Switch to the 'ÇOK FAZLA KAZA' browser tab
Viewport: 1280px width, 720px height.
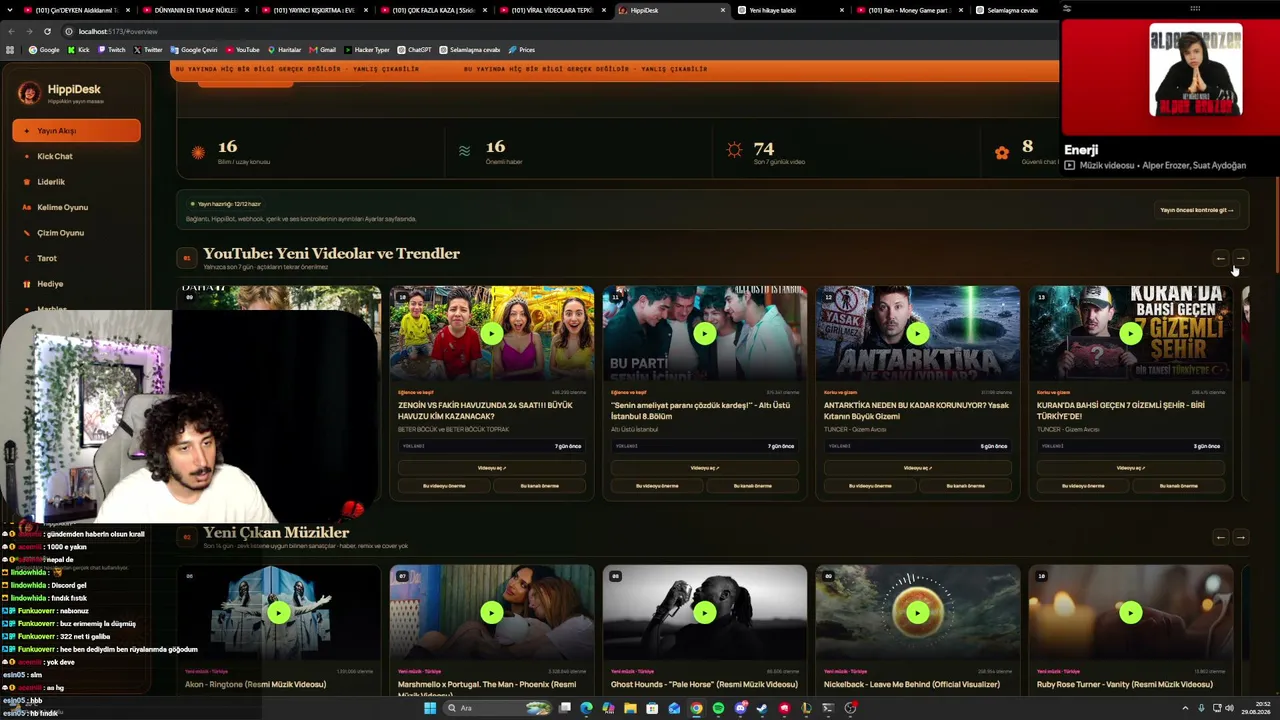pyautogui.click(x=433, y=10)
